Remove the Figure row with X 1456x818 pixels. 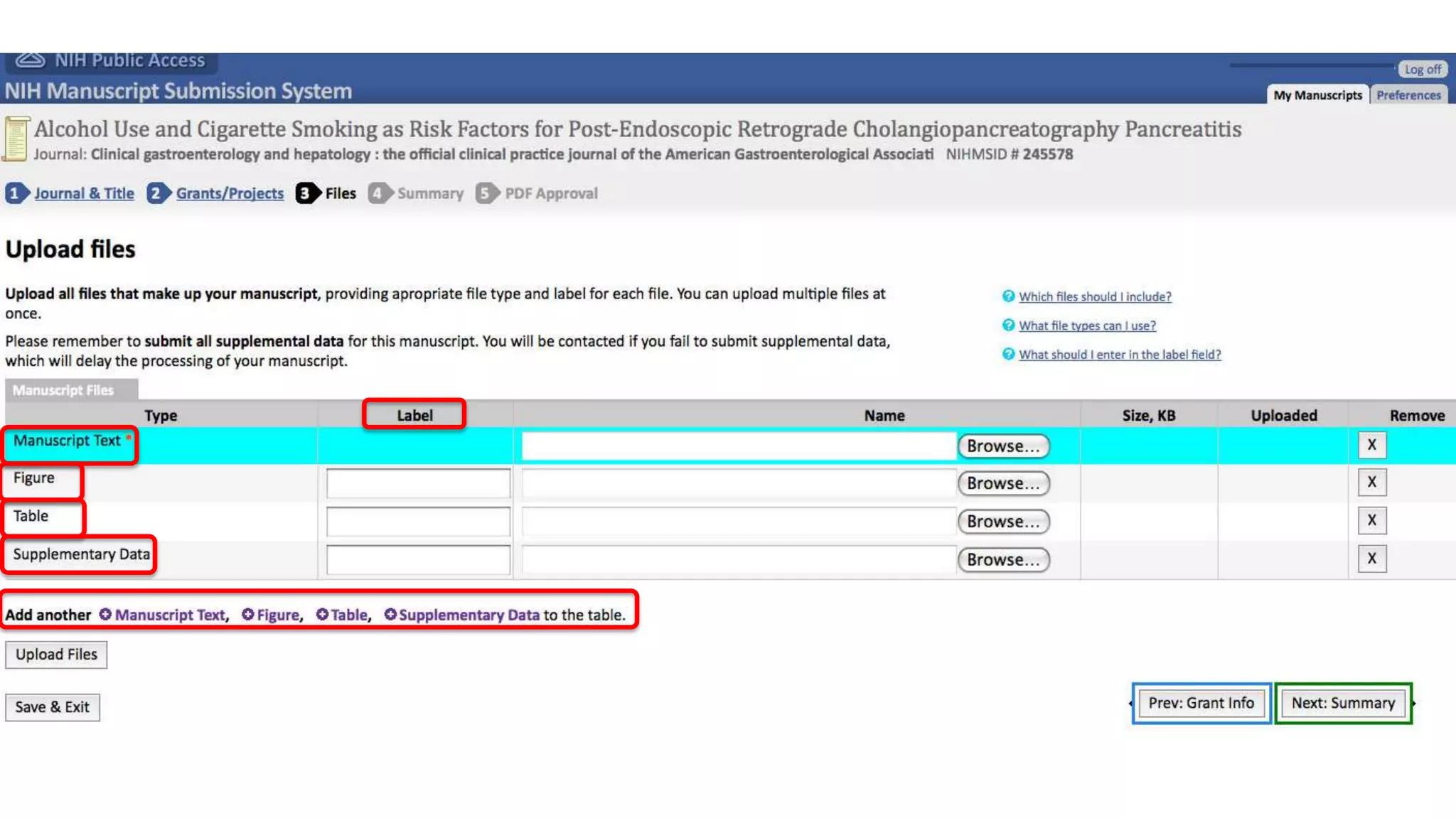[x=1371, y=482]
